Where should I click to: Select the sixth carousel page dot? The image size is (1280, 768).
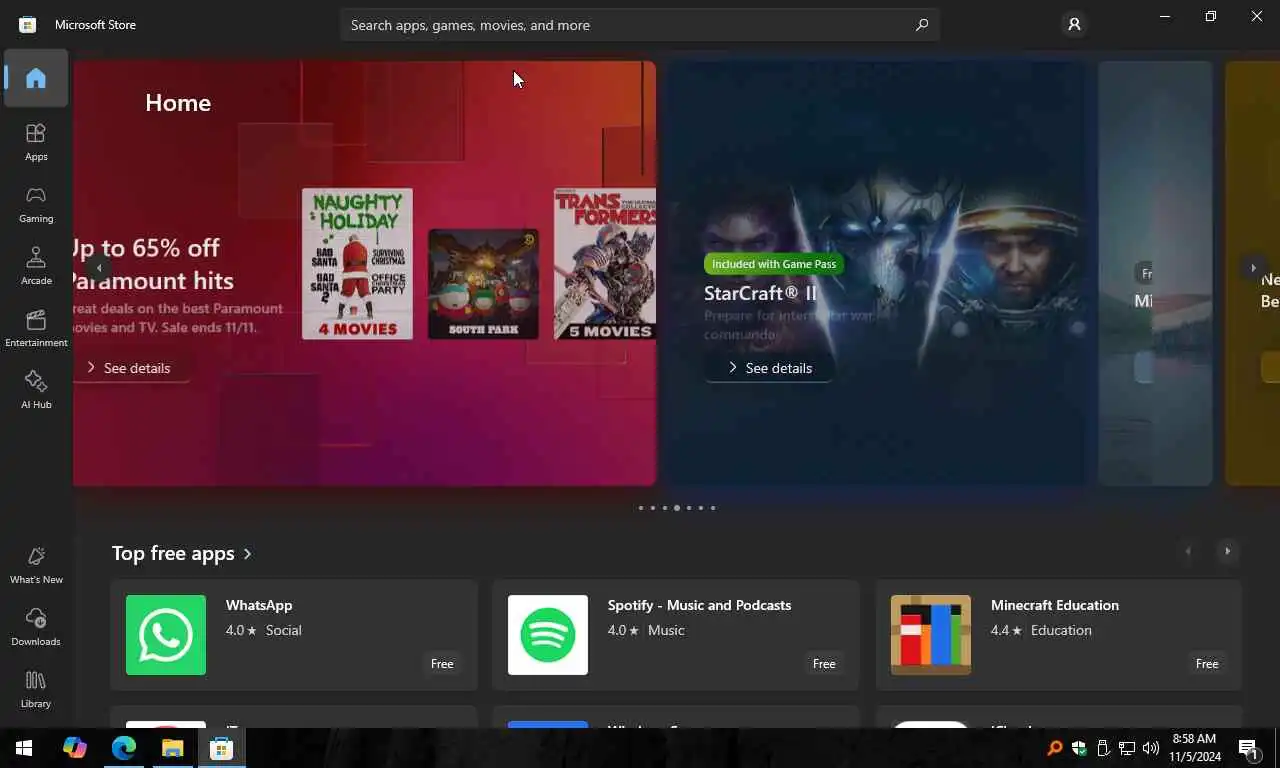[x=701, y=508]
